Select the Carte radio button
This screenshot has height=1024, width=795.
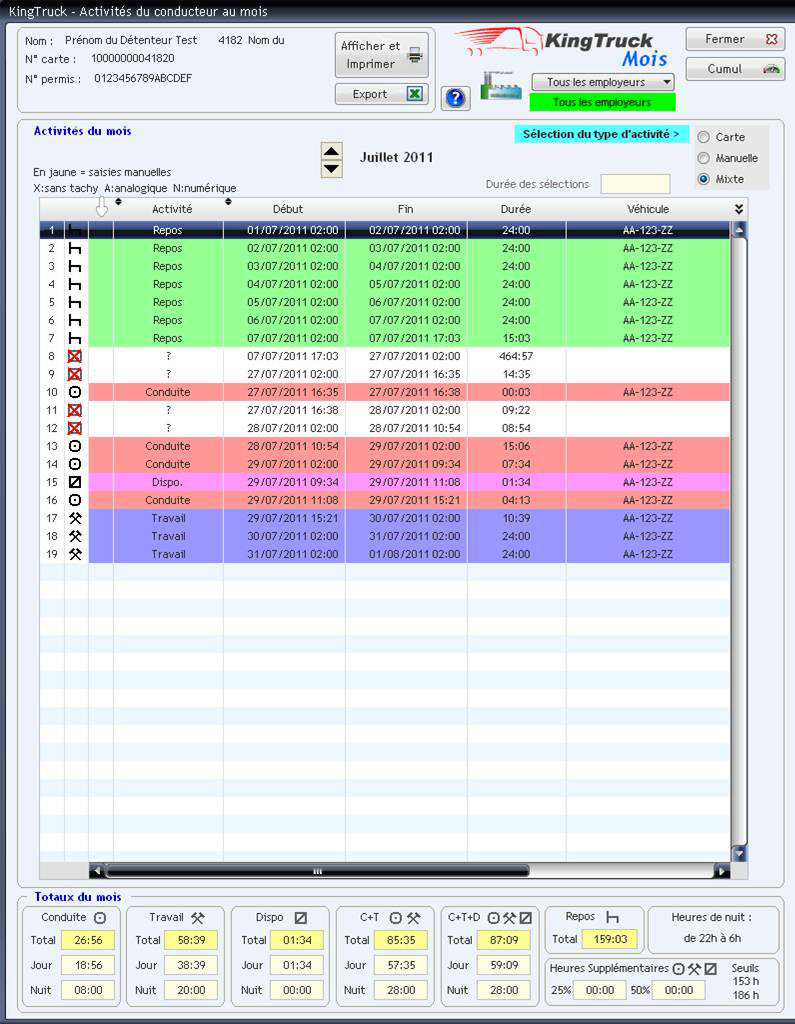click(704, 137)
